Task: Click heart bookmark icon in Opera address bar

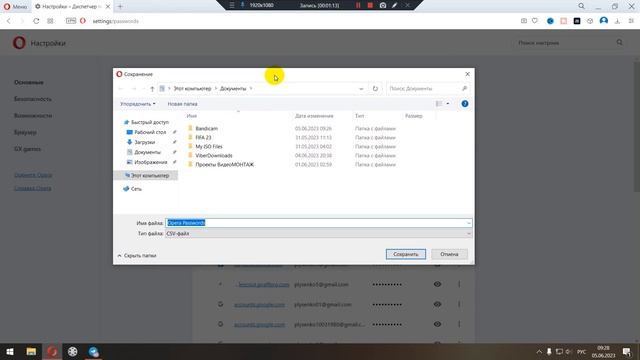Action: point(535,21)
